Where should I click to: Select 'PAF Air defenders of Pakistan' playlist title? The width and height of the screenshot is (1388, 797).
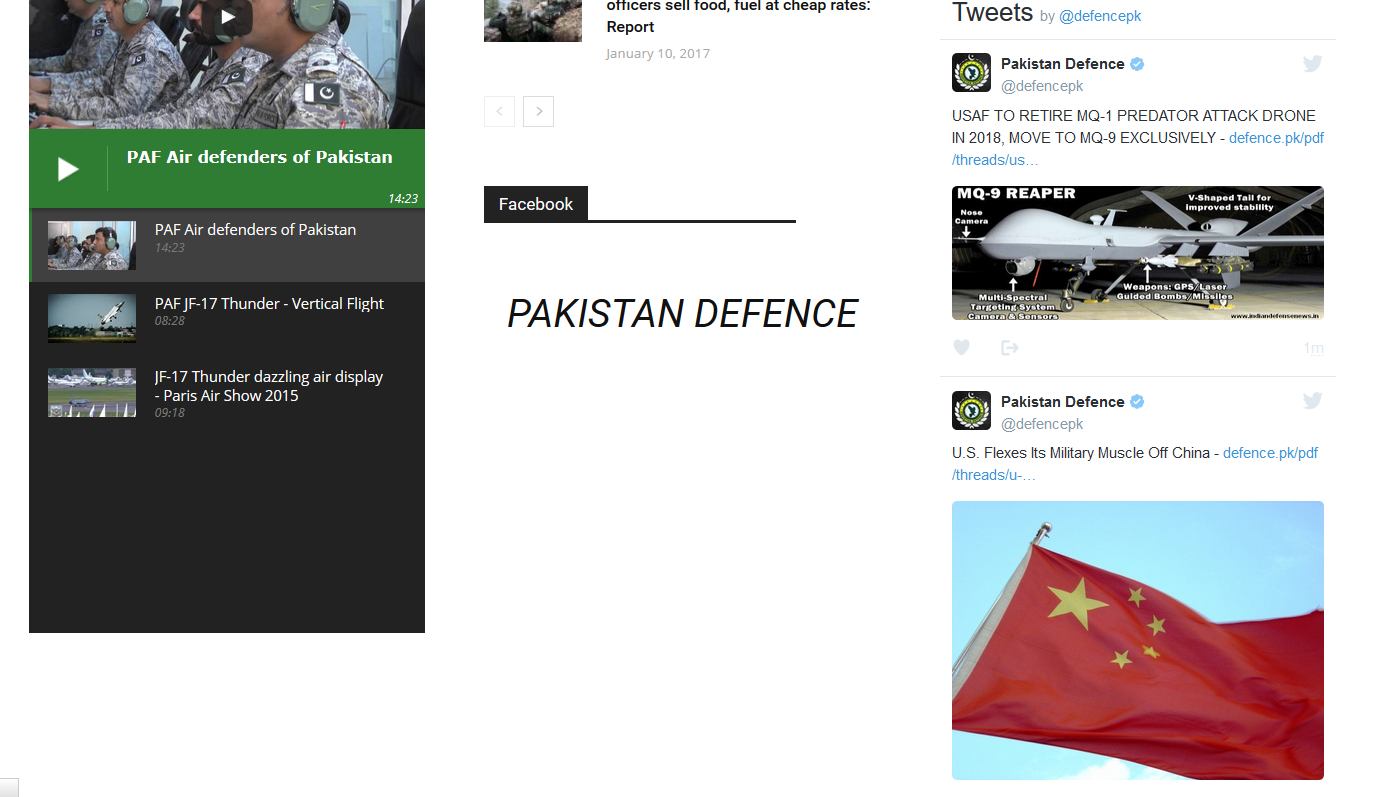[255, 230]
